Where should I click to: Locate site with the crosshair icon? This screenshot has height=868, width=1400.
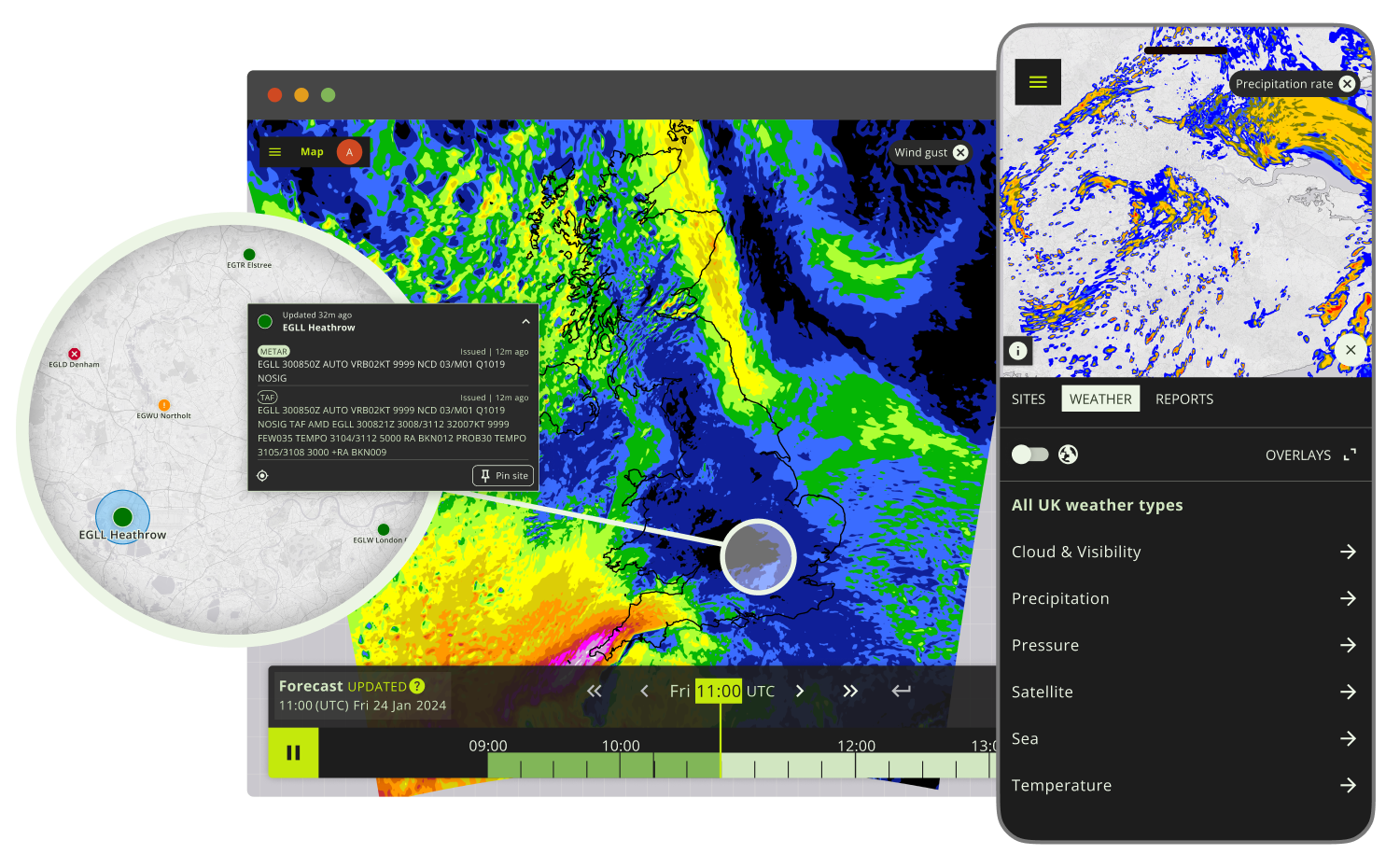coord(262,476)
